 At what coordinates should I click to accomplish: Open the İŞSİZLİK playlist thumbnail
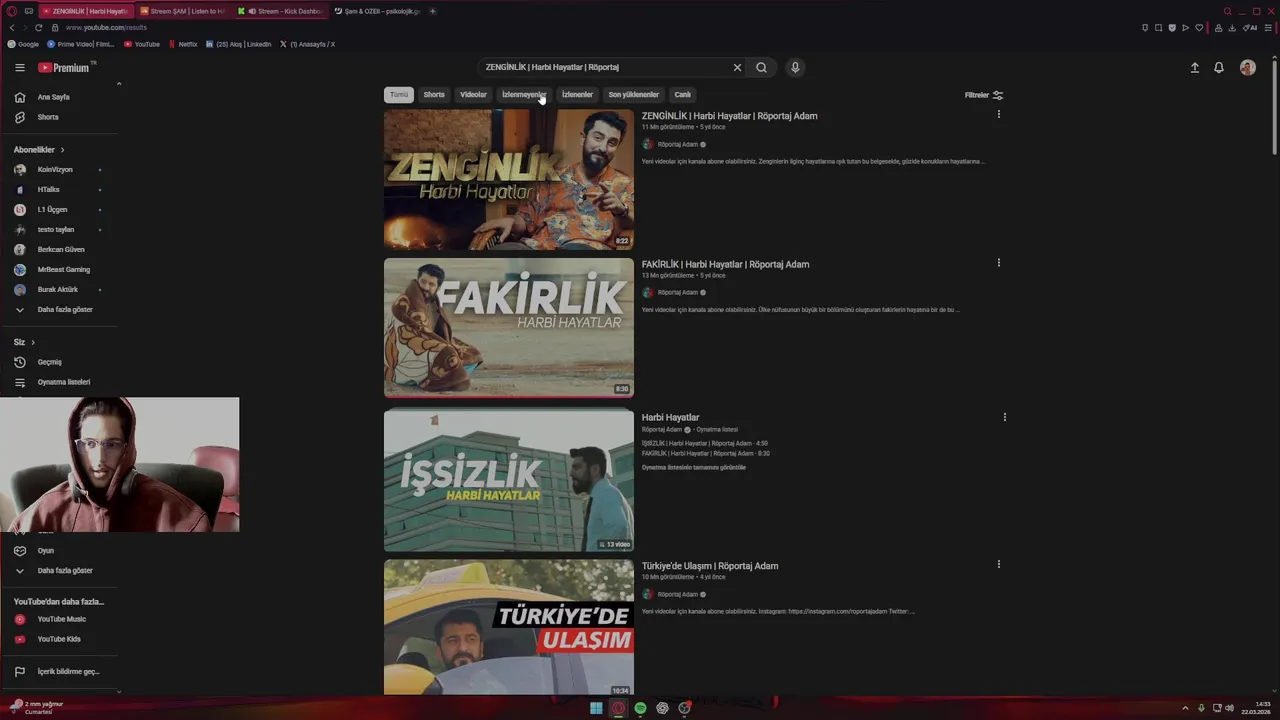pyautogui.click(x=509, y=479)
